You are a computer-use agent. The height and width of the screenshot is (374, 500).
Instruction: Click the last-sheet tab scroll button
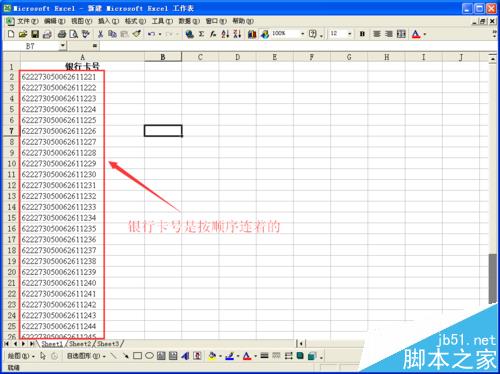click(32, 343)
